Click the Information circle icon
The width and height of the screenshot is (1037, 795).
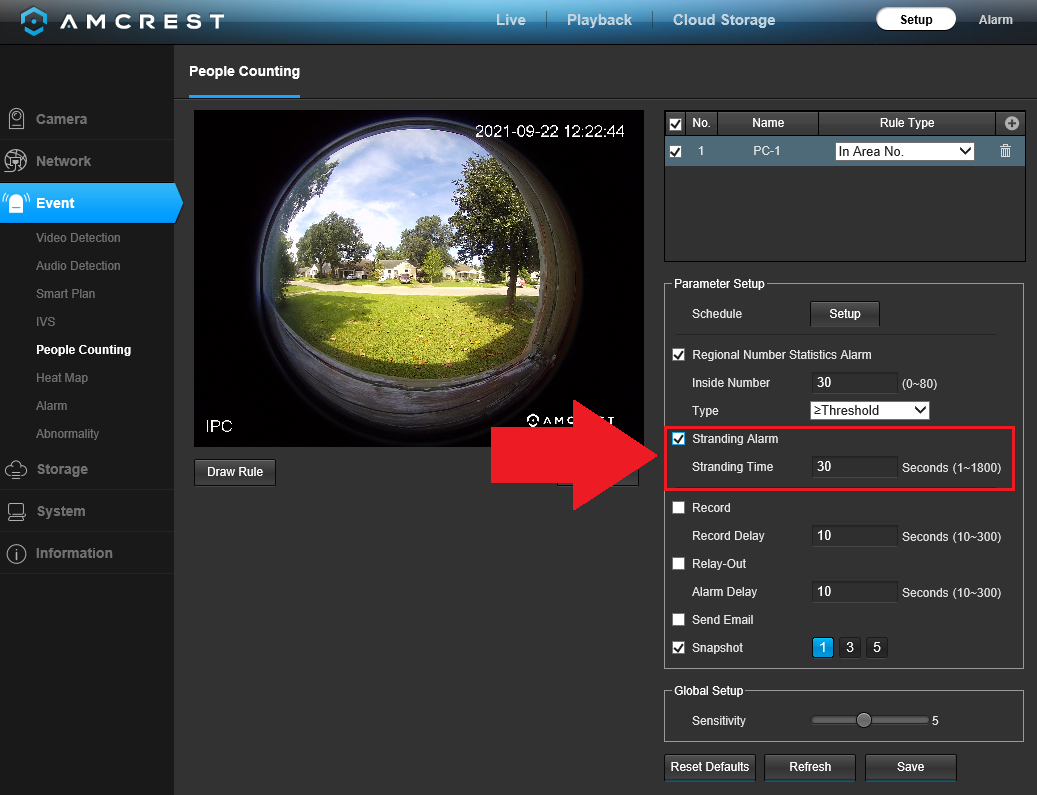coord(16,554)
